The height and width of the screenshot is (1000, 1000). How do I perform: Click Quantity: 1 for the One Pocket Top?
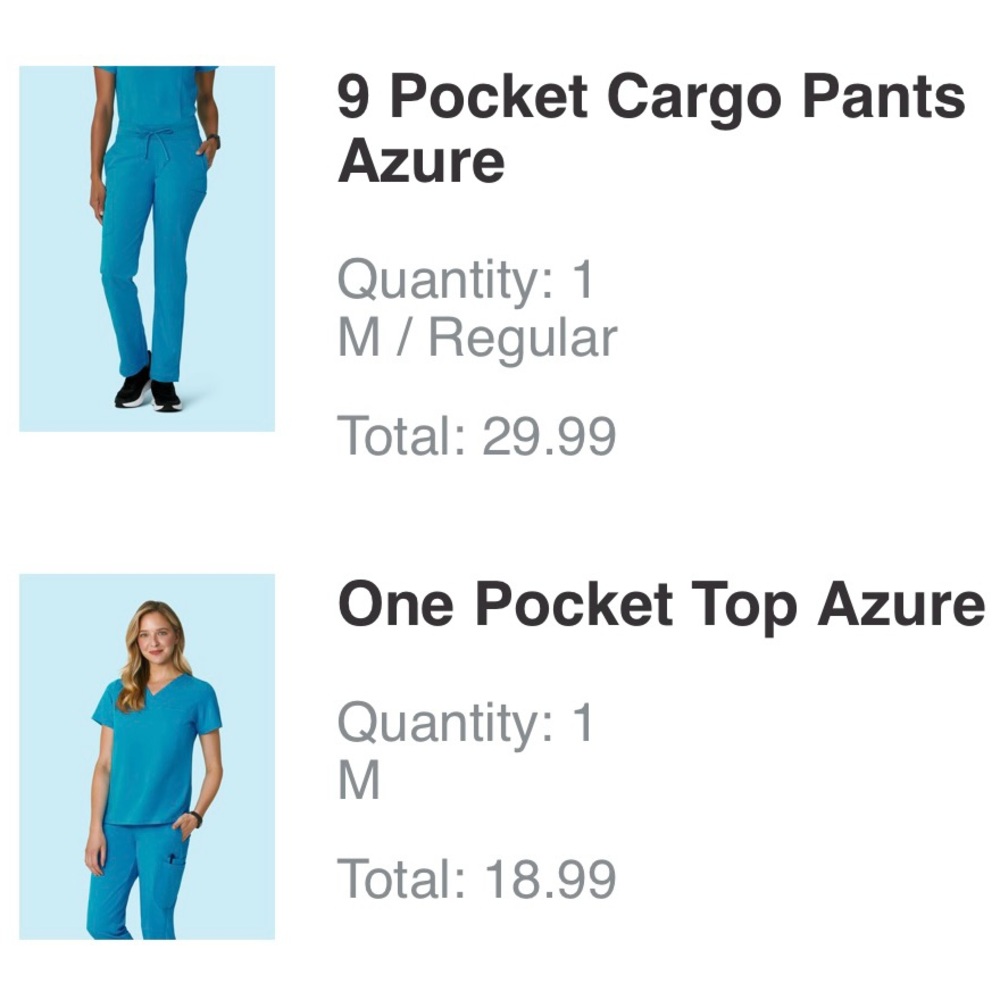pos(465,723)
